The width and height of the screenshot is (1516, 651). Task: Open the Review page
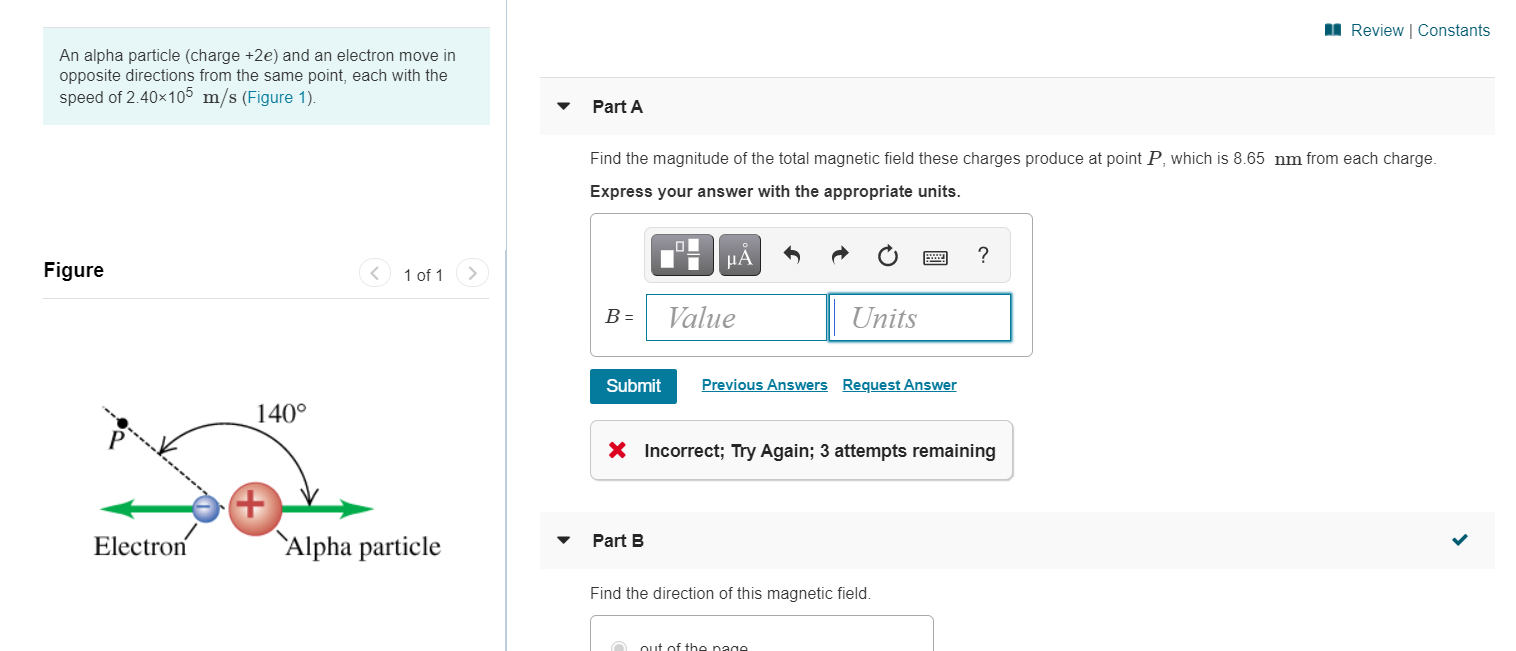[x=1376, y=30]
